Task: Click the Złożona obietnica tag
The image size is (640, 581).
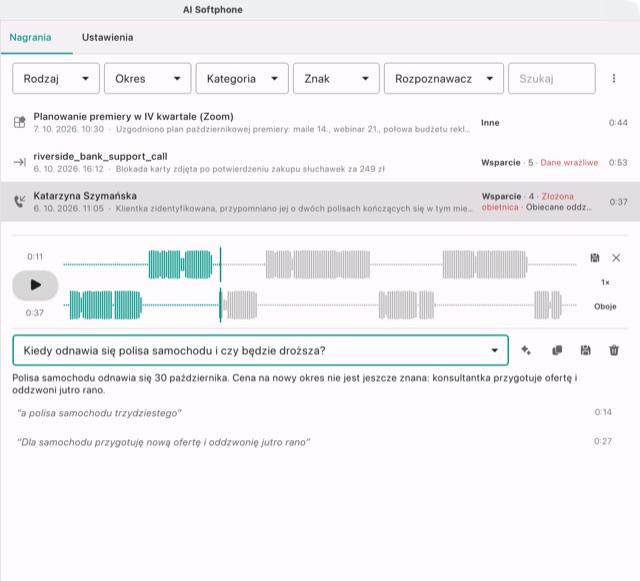Action: (x=528, y=202)
